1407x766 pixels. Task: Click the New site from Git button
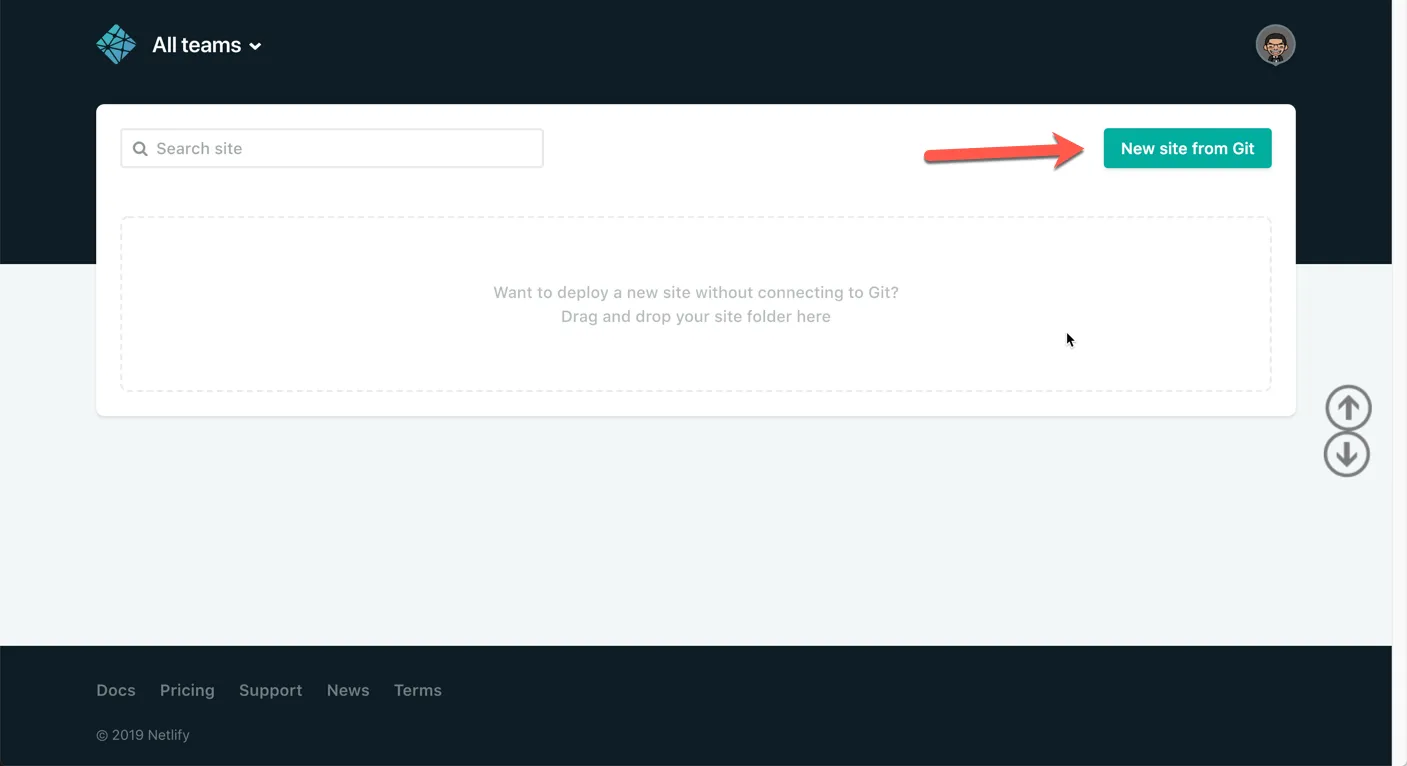coord(1187,148)
